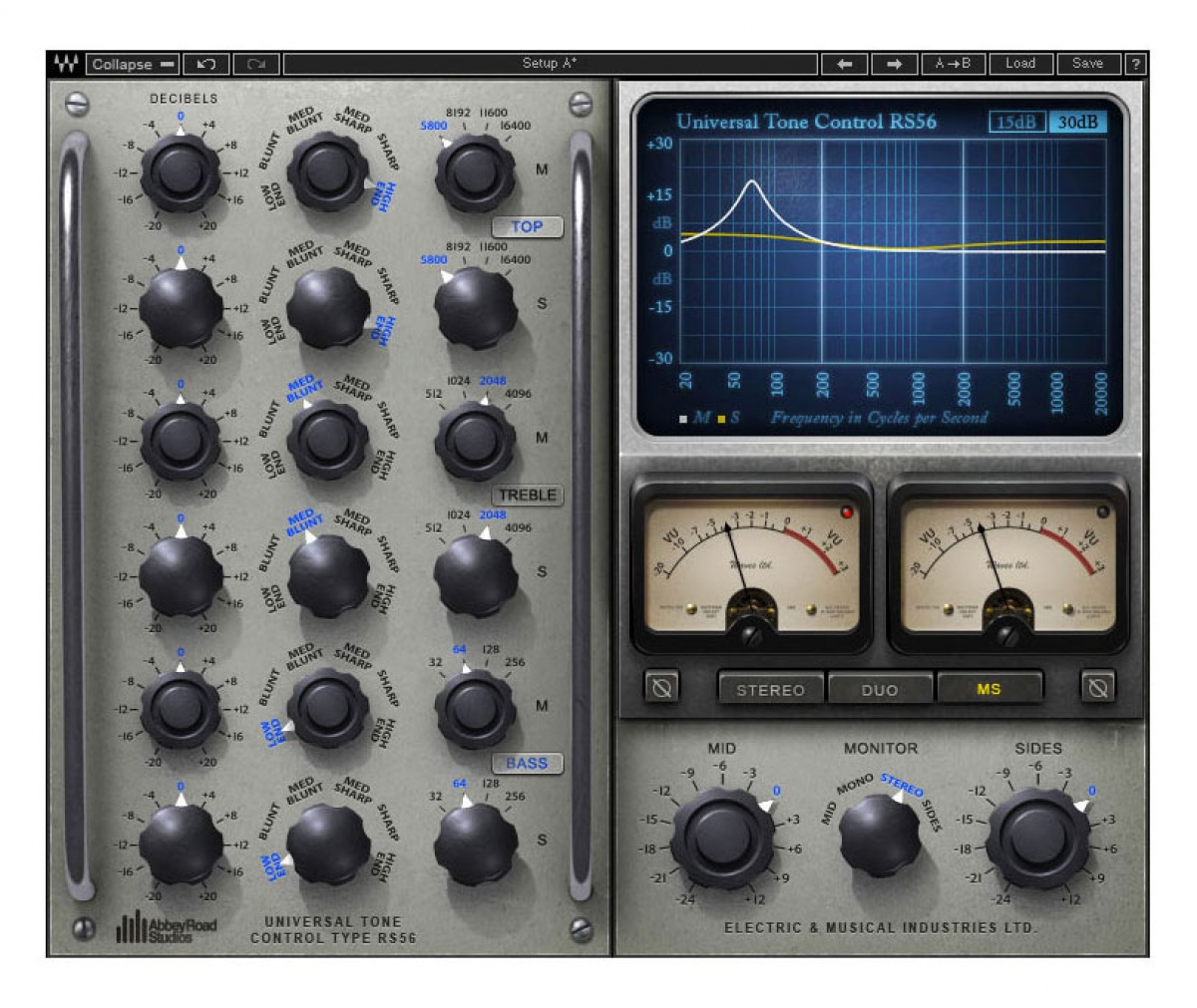Click the Bass S frequency knob
Screen dimensions: 1197x1008
[x=476, y=842]
